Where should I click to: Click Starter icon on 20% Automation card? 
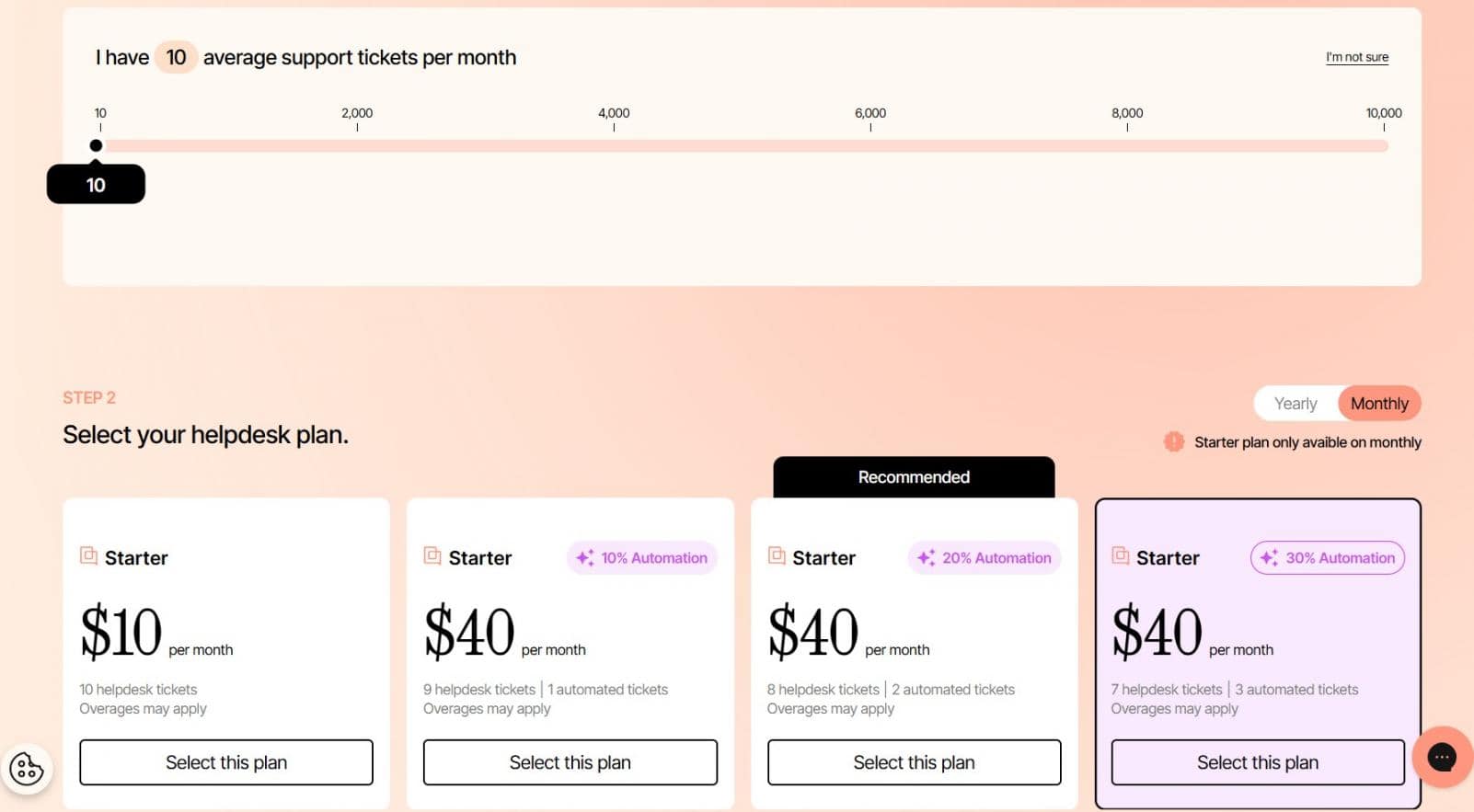[777, 556]
